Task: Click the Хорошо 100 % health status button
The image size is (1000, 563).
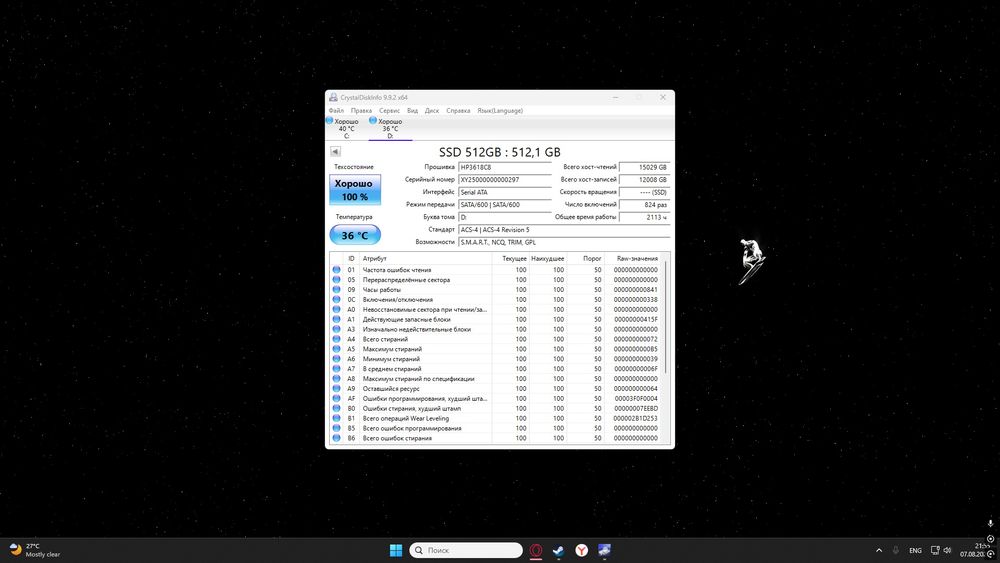Action: pos(355,190)
